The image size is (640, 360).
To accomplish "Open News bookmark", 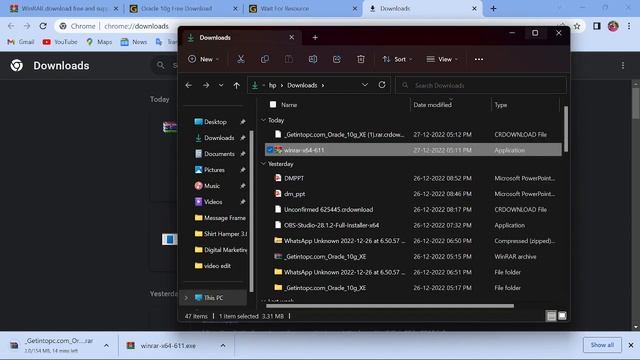I will 134,42.
